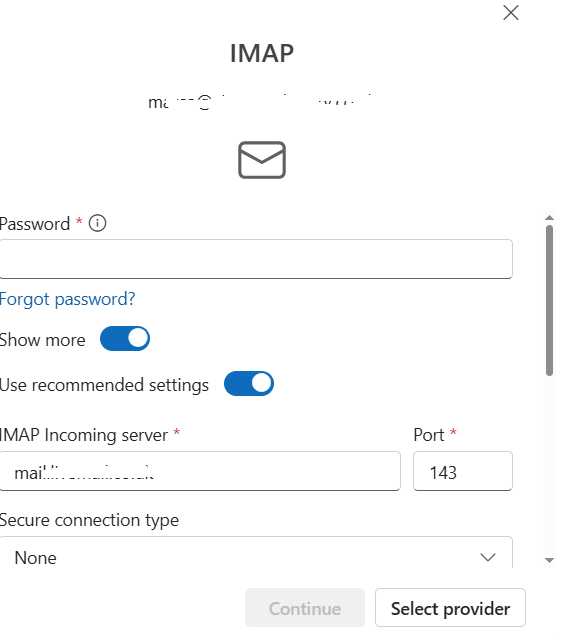
Task: Open the Forgot password link
Action: tap(67, 299)
